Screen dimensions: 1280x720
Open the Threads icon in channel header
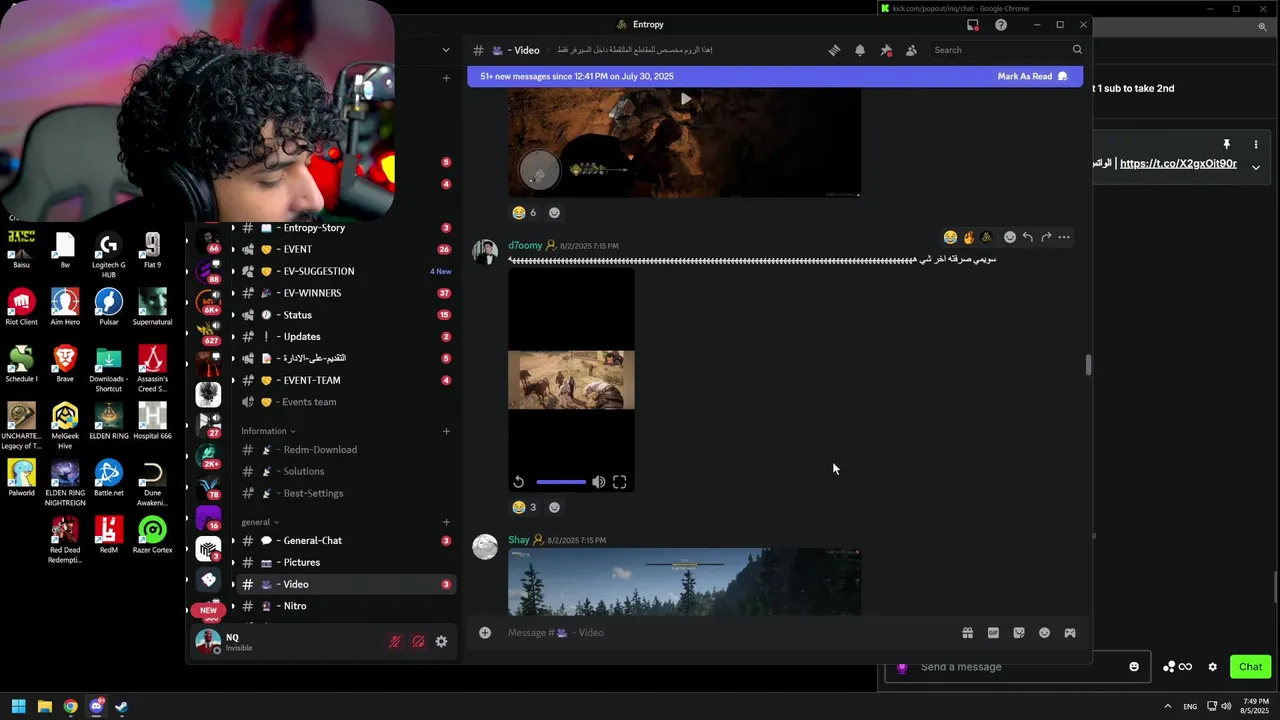834,50
